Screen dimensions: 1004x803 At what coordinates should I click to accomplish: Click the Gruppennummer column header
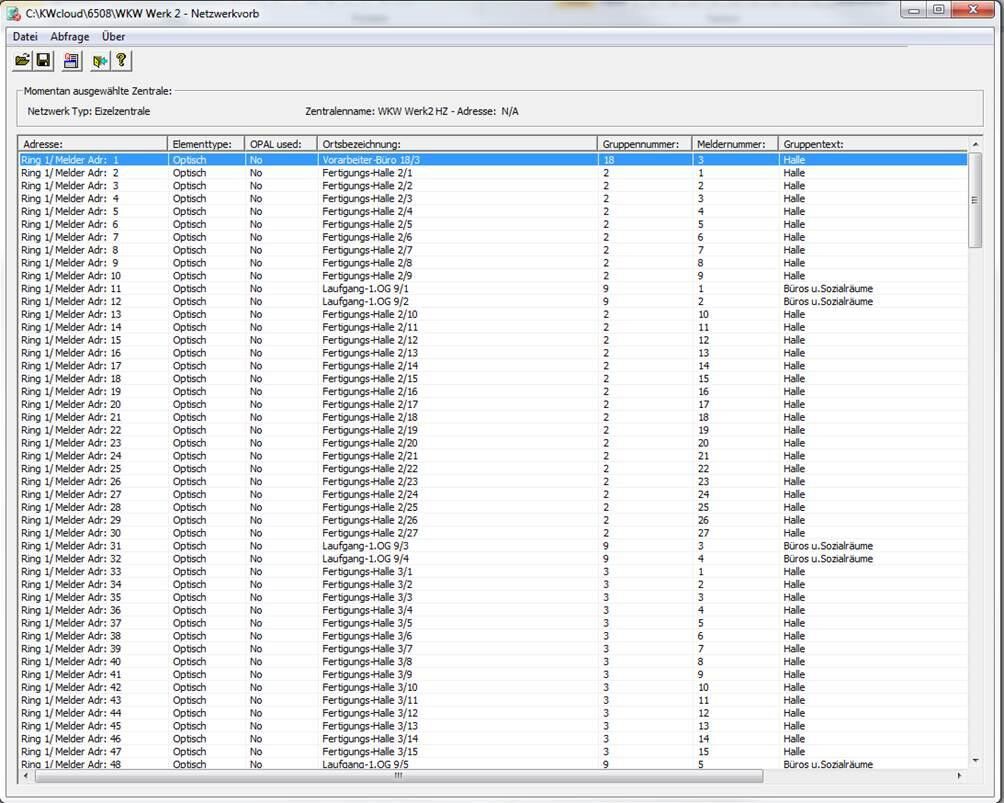tap(645, 144)
